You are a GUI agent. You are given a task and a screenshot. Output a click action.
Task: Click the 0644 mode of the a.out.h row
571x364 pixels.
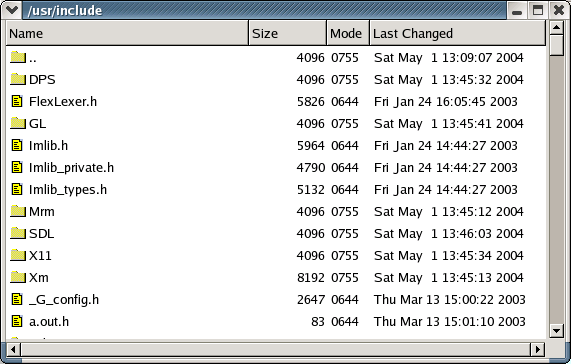coord(345,322)
